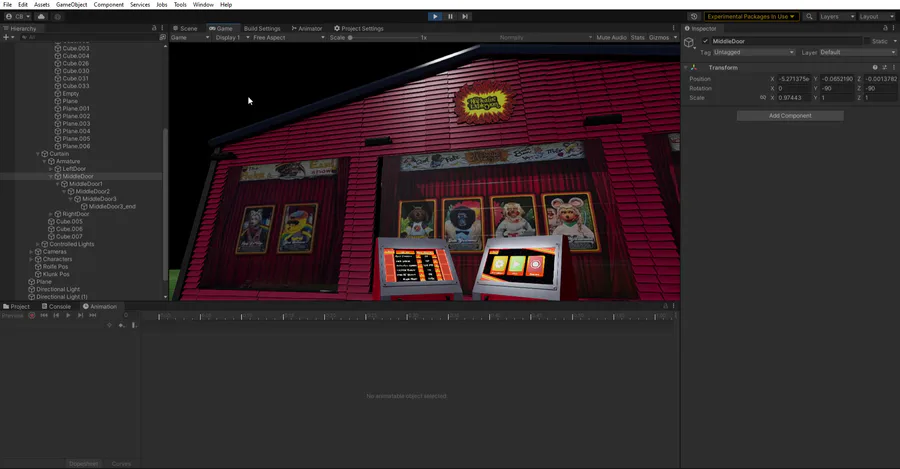Open Transform component three-dot menu
This screenshot has height=469, width=900.
coord(894,68)
